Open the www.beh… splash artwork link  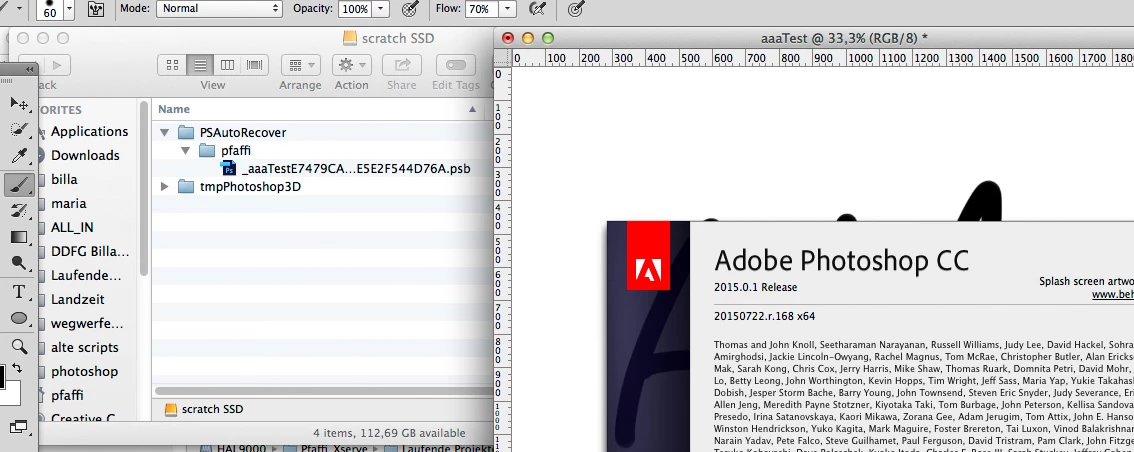click(1112, 295)
